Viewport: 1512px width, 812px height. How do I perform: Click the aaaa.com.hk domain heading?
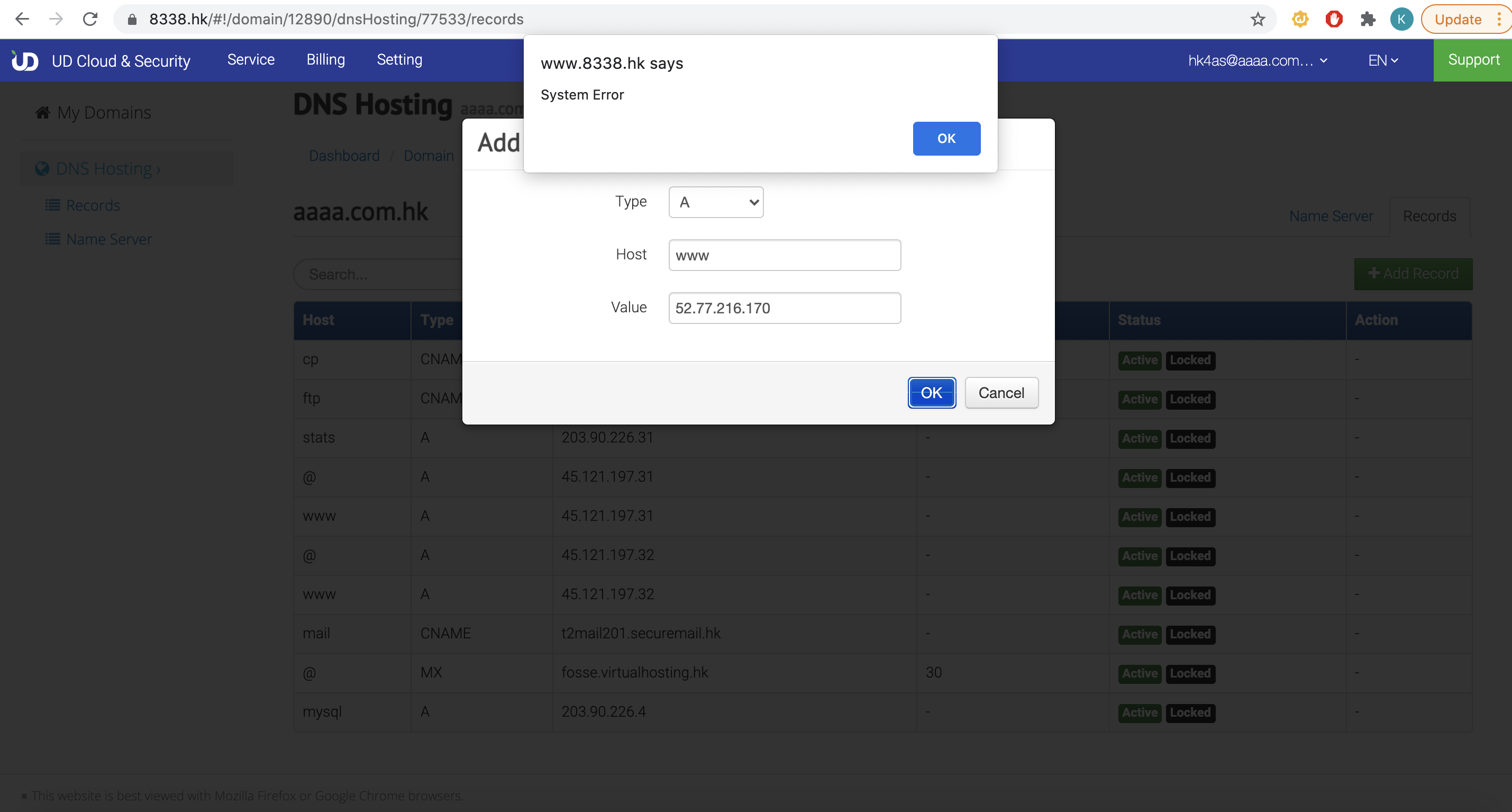[360, 211]
